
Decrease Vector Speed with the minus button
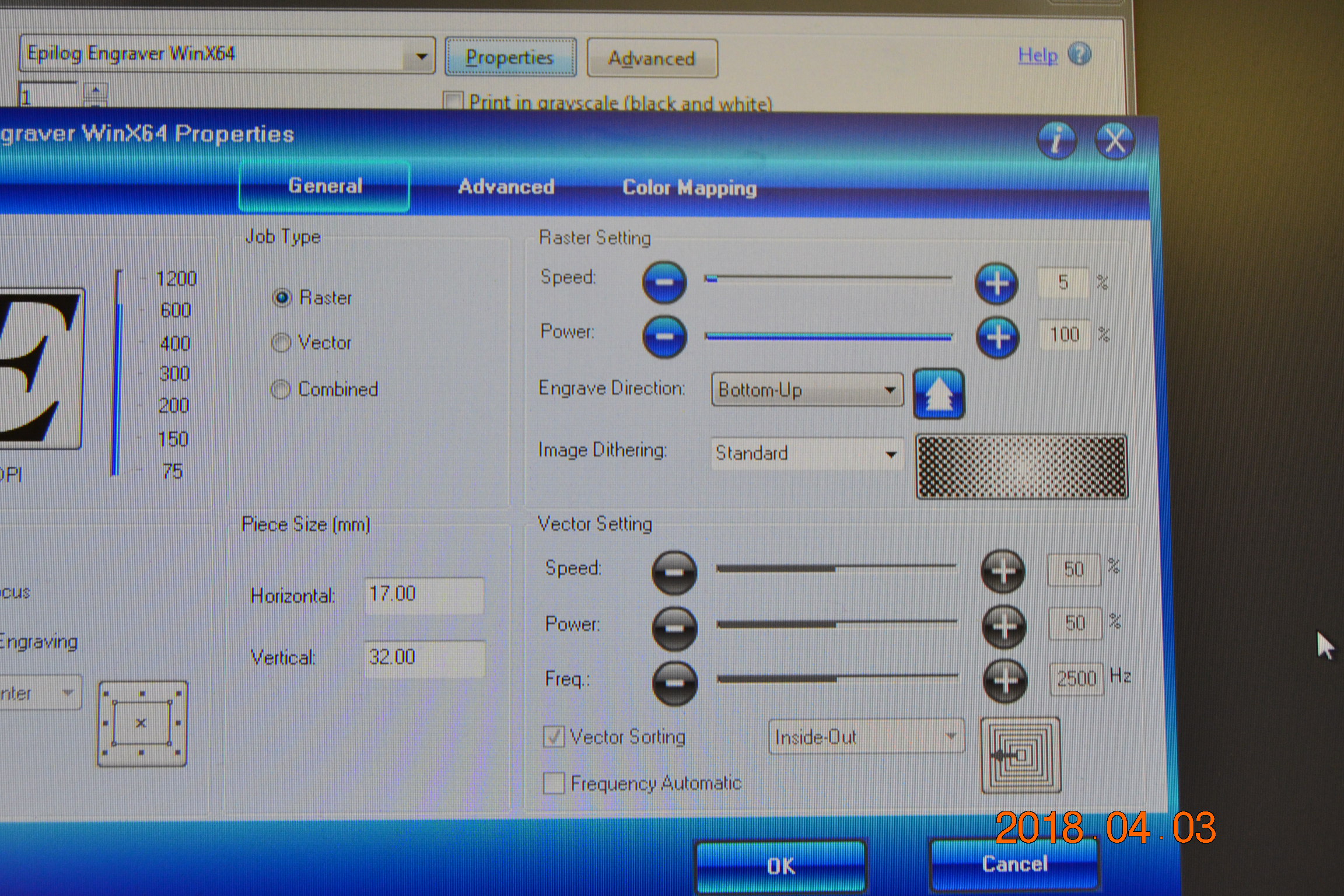[x=674, y=572]
